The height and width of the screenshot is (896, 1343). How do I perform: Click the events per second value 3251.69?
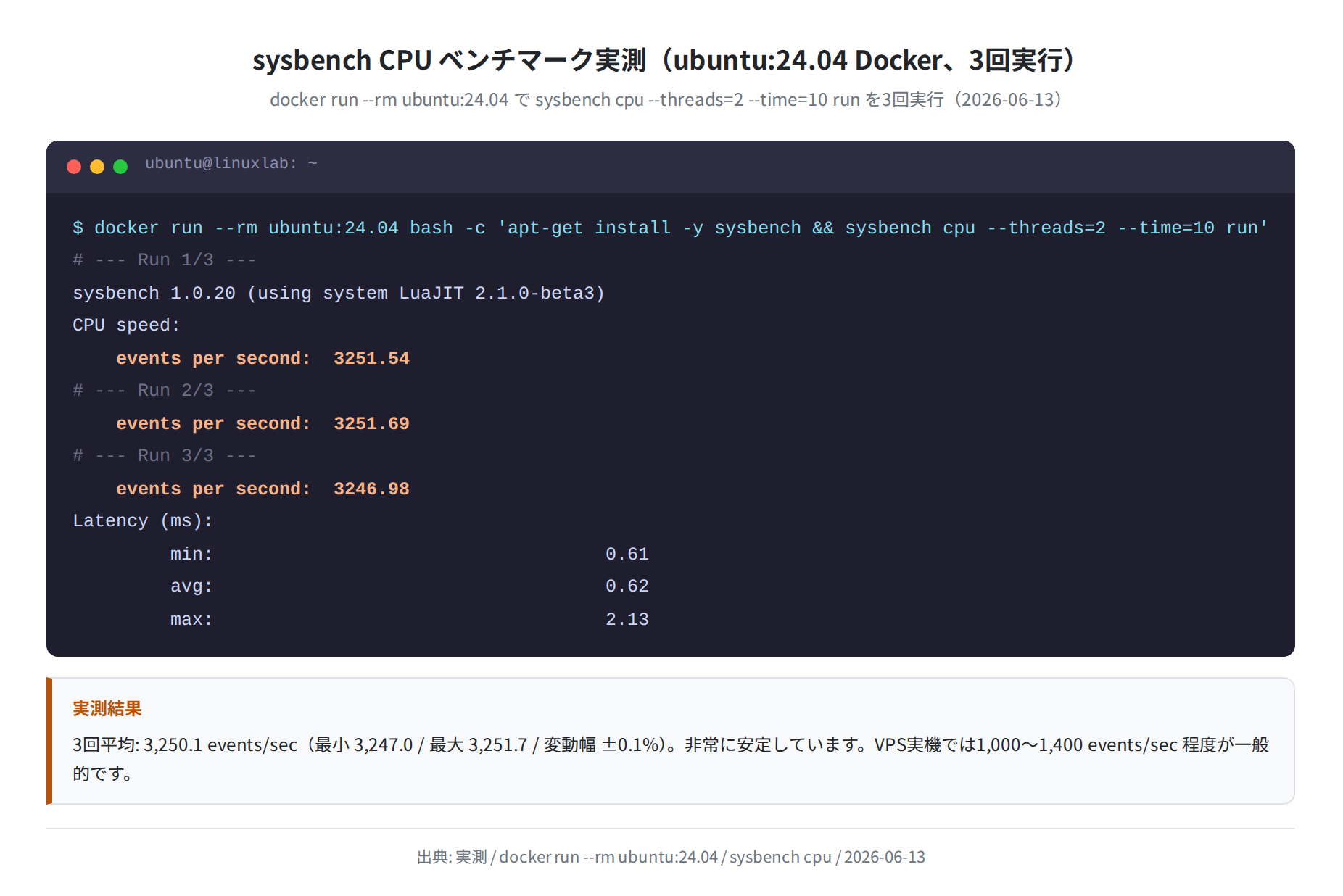(x=371, y=423)
